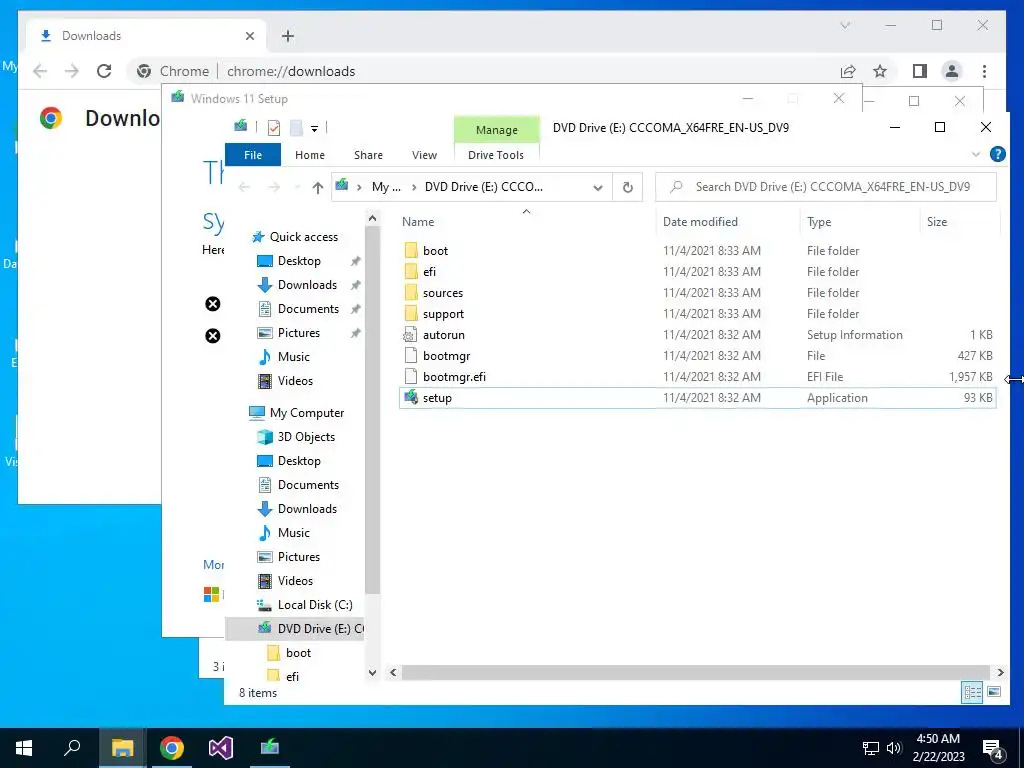Click the Search DVD Drive input field
This screenshot has height=768, width=1024.
point(826,187)
